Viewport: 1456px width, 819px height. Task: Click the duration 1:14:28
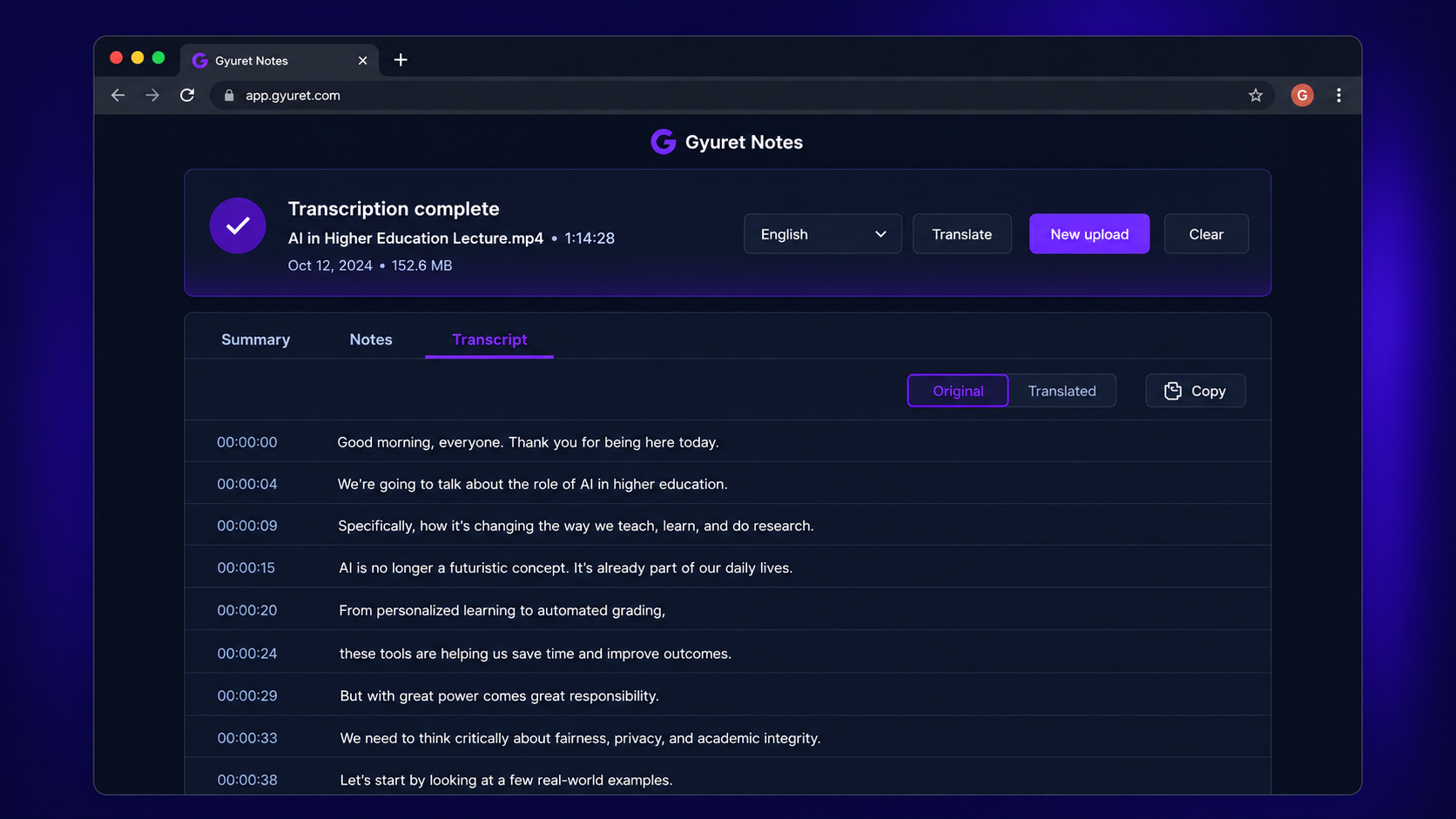click(590, 238)
